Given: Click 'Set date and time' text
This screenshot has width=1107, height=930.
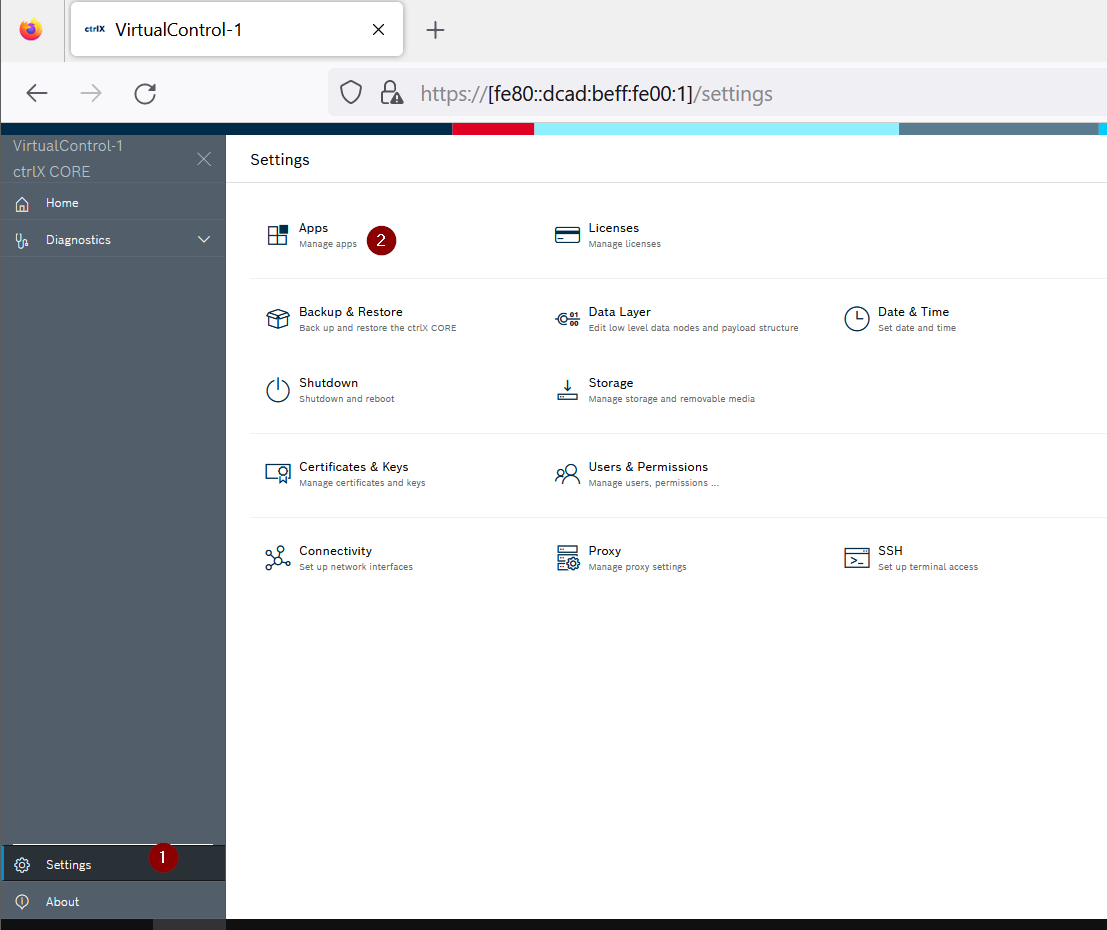Looking at the screenshot, I should point(916,328).
